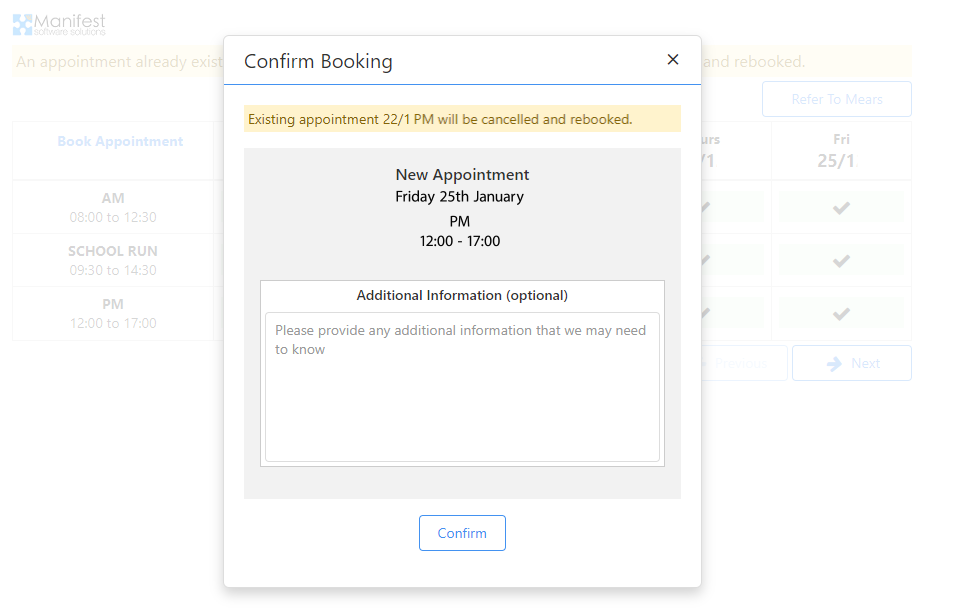962x610 pixels.
Task: Pick Thursday PM slot checkmark
Action: (705, 313)
